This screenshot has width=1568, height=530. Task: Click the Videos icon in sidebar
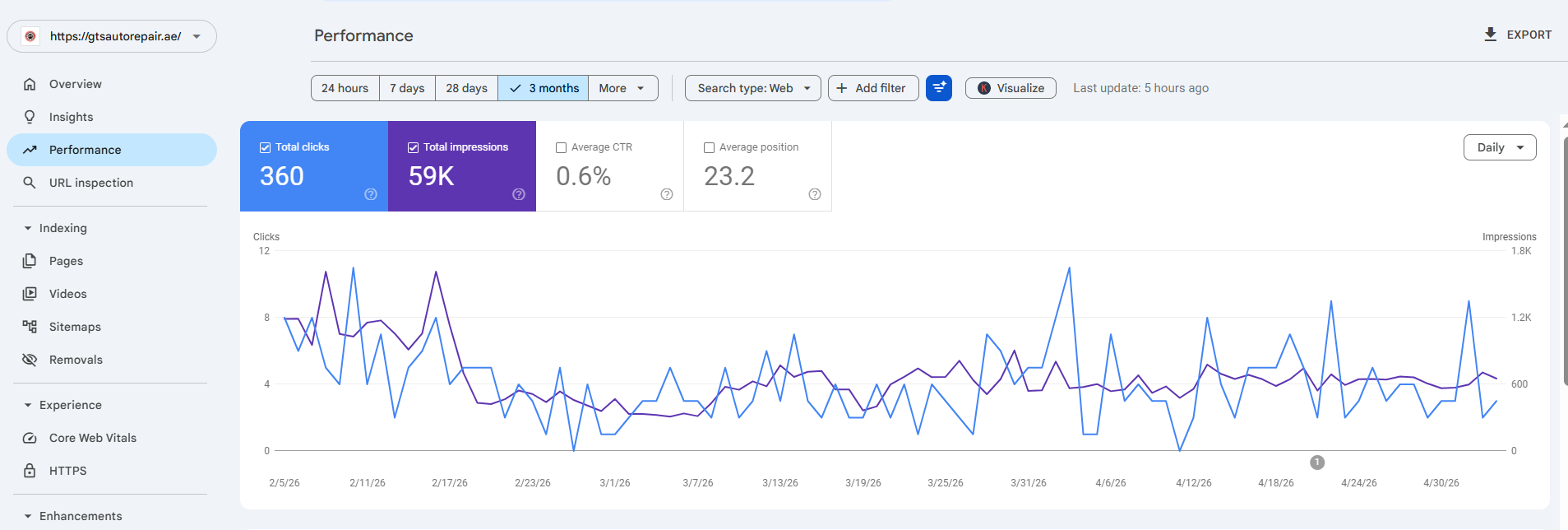click(x=30, y=294)
